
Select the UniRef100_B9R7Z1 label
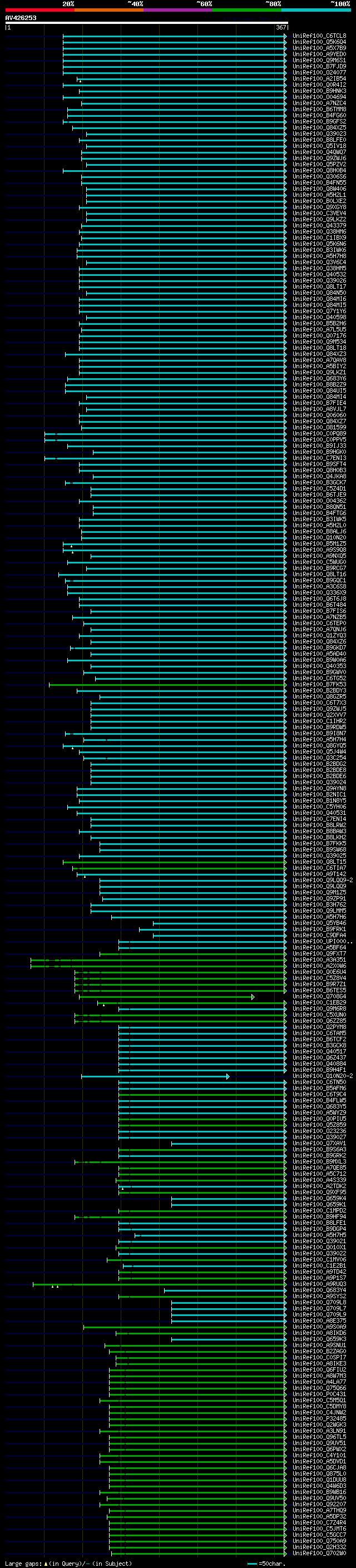click(319, 985)
